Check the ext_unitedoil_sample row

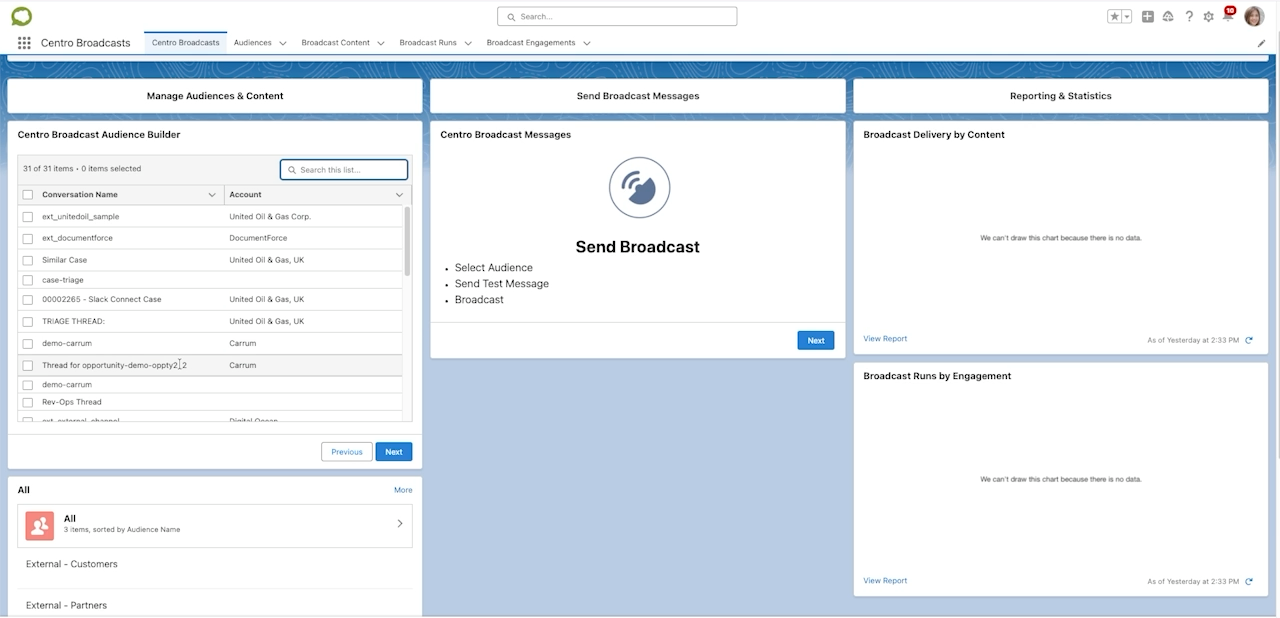[x=28, y=217]
